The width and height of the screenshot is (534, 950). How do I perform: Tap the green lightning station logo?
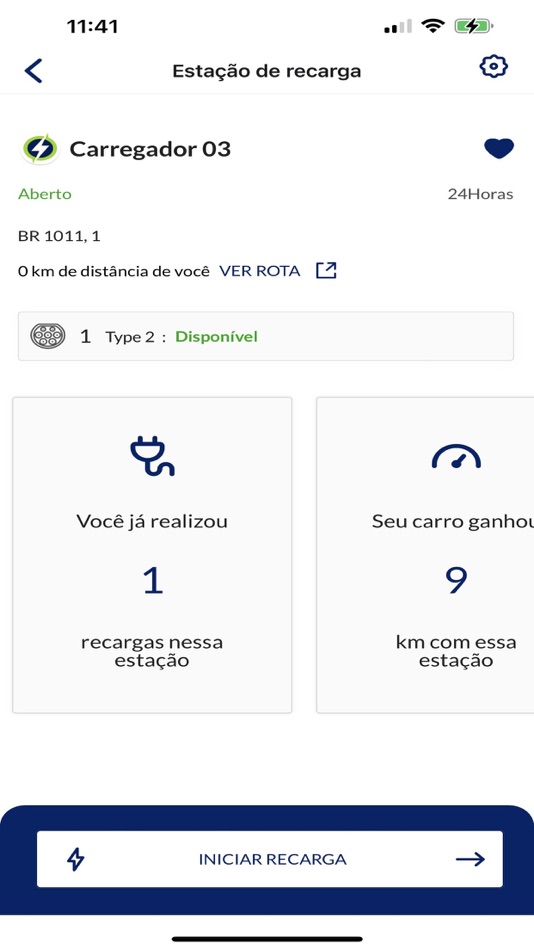(40, 149)
